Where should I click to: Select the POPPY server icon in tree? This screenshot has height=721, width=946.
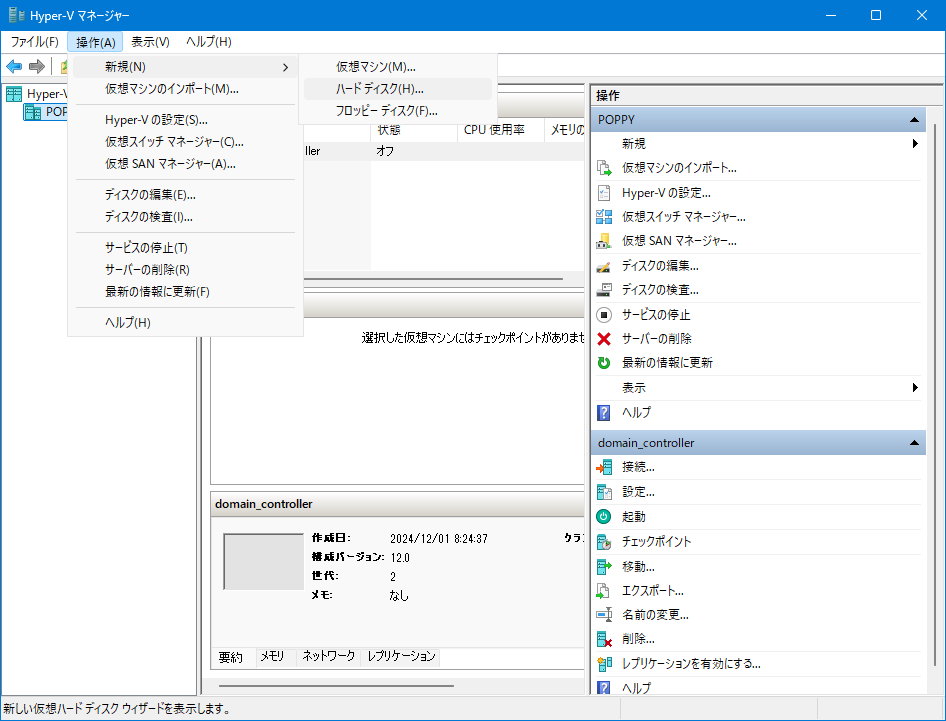coord(32,112)
